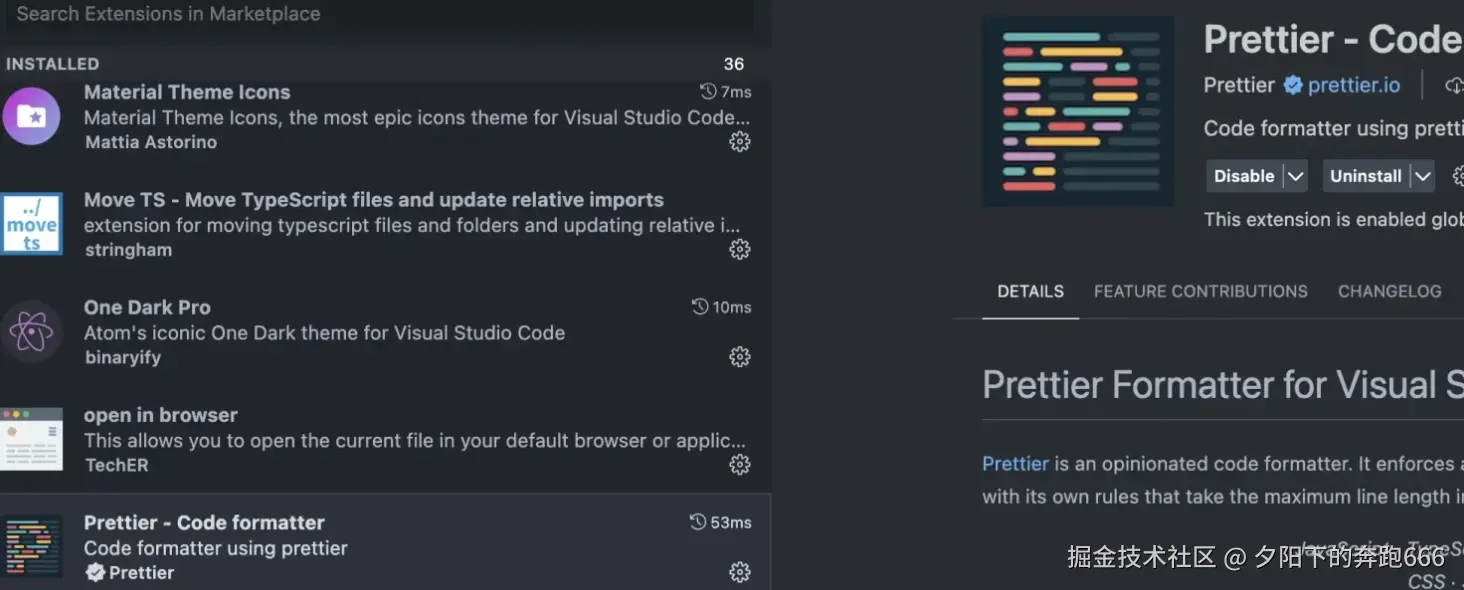Click the open in browser extension icon
1464x590 pixels.
pos(31,439)
